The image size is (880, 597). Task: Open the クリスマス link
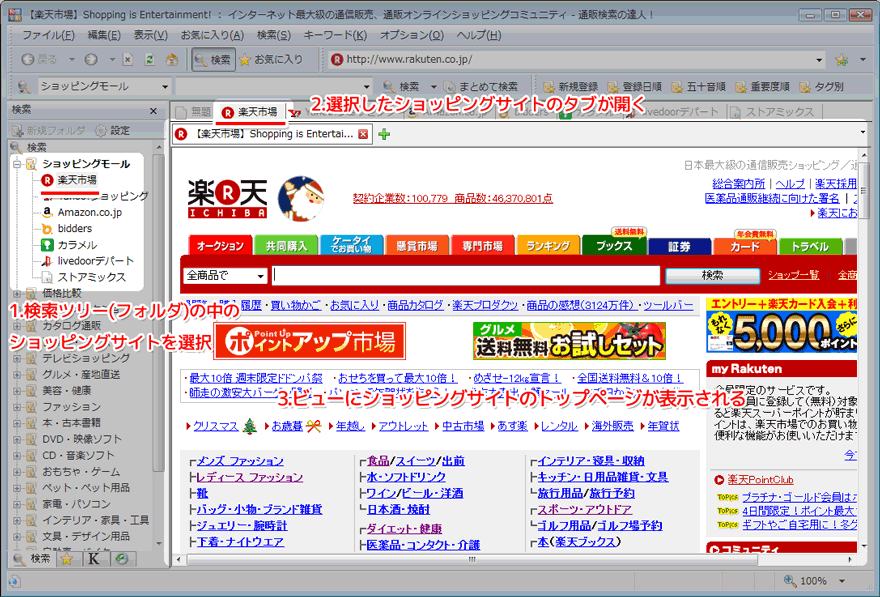coord(216,426)
